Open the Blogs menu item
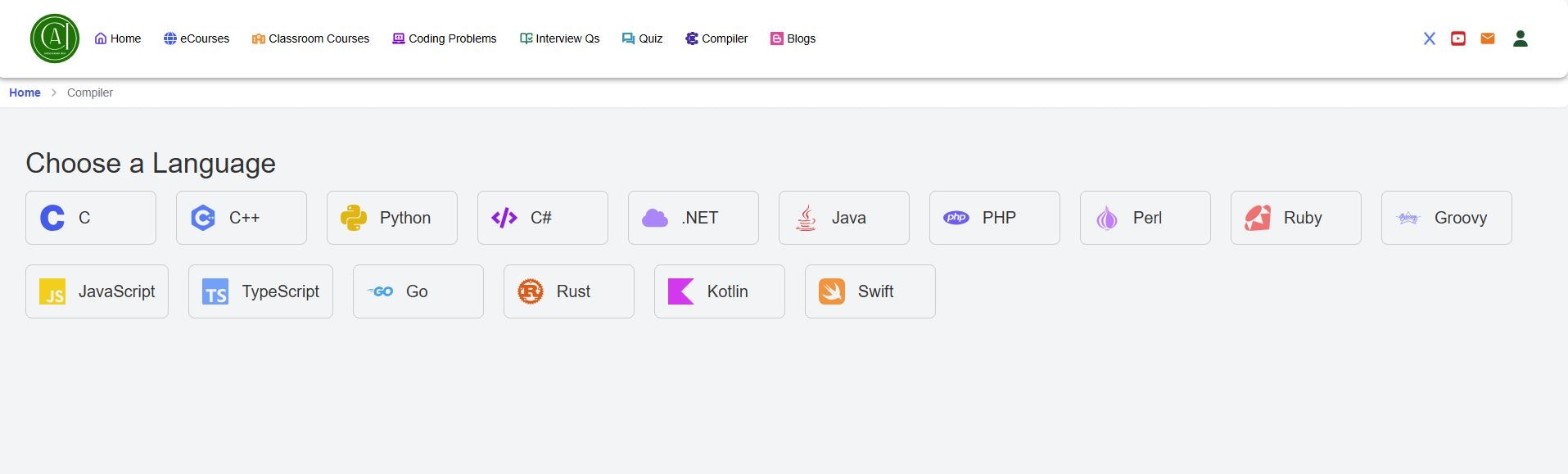1568x474 pixels. click(x=793, y=38)
